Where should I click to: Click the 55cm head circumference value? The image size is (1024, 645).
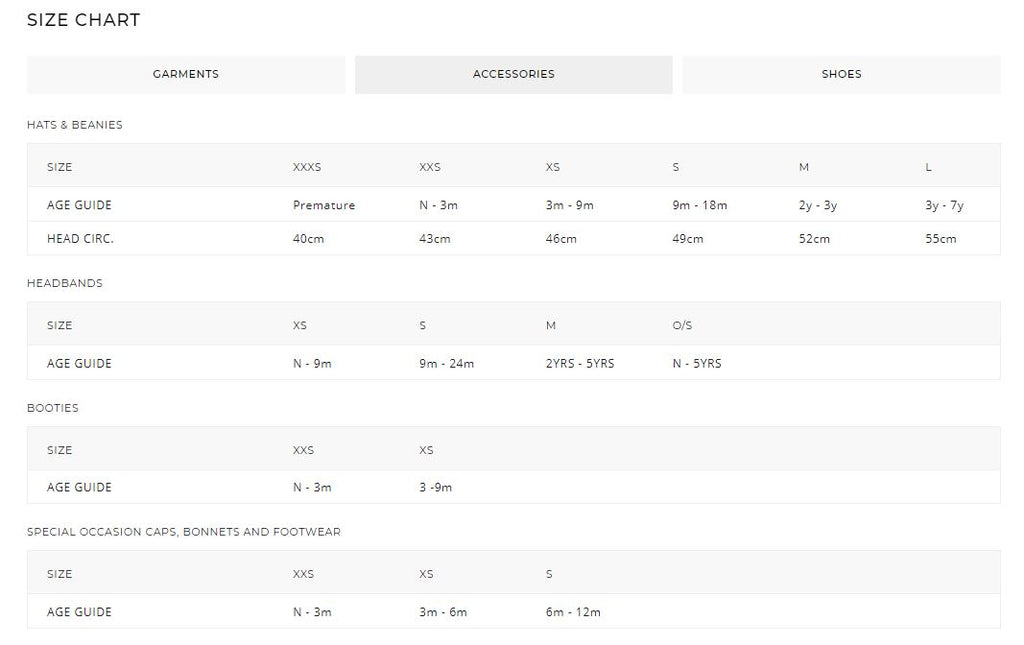tap(941, 239)
